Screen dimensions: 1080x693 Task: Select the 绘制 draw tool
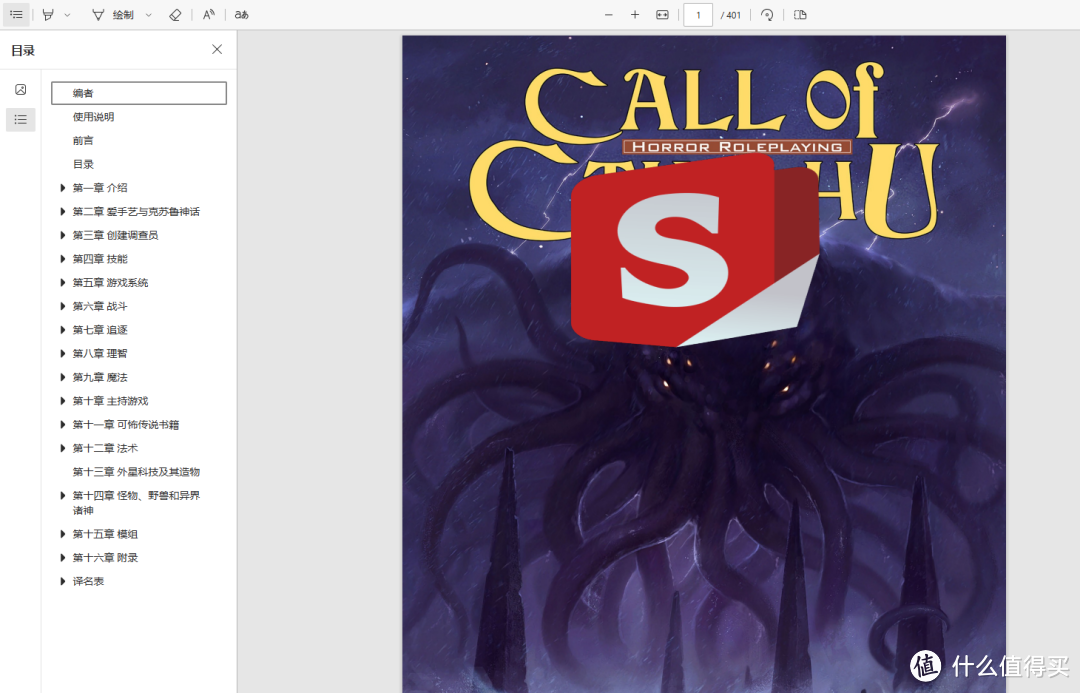pos(112,15)
